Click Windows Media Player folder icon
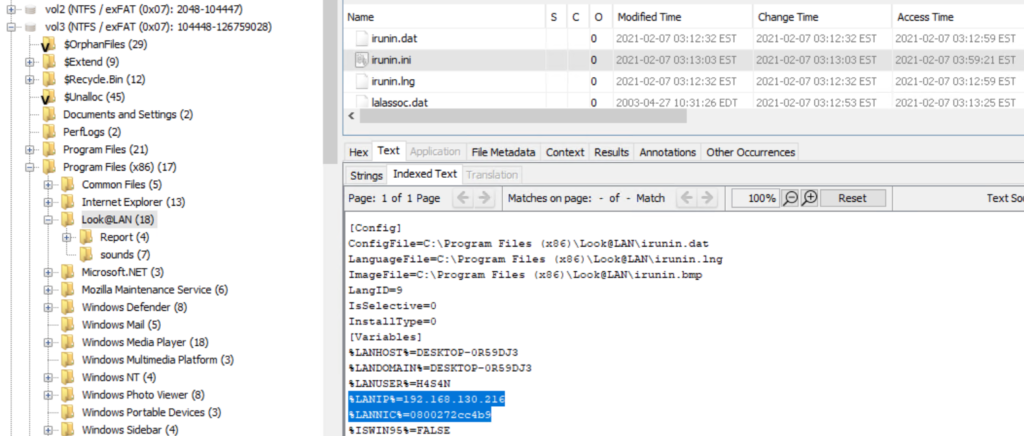 click(68, 342)
